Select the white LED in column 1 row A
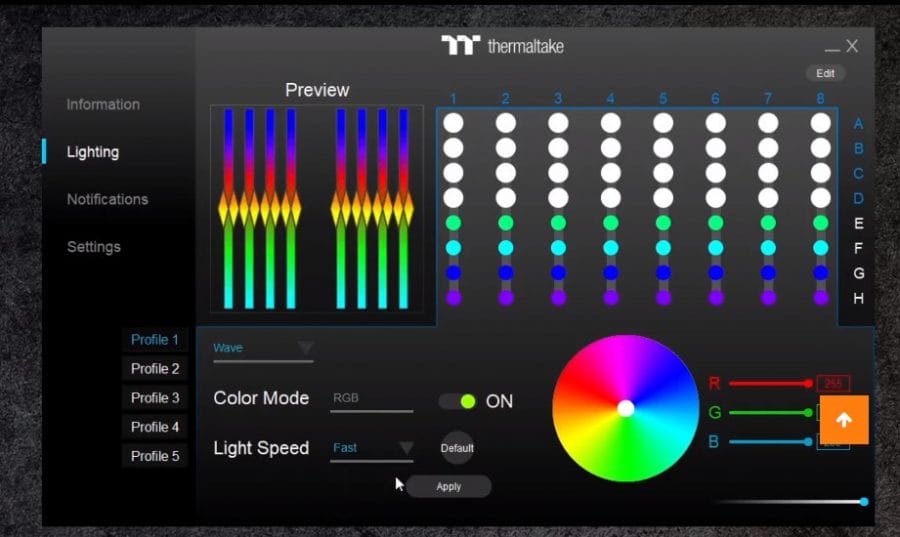 pos(453,123)
